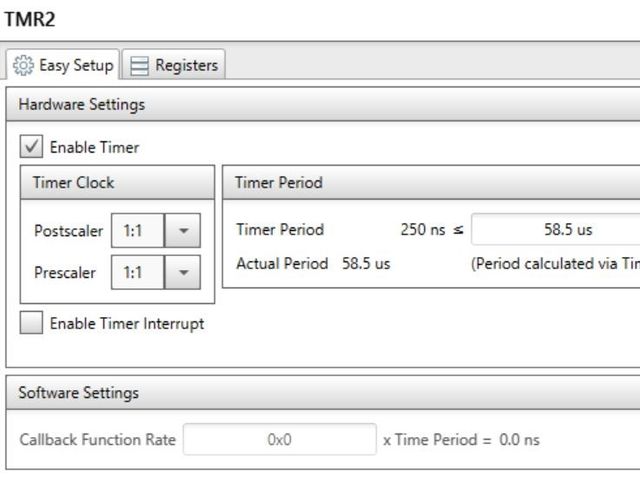The image size is (640, 480).
Task: Uncheck the Enable Timer checkbox
Action: [32, 147]
